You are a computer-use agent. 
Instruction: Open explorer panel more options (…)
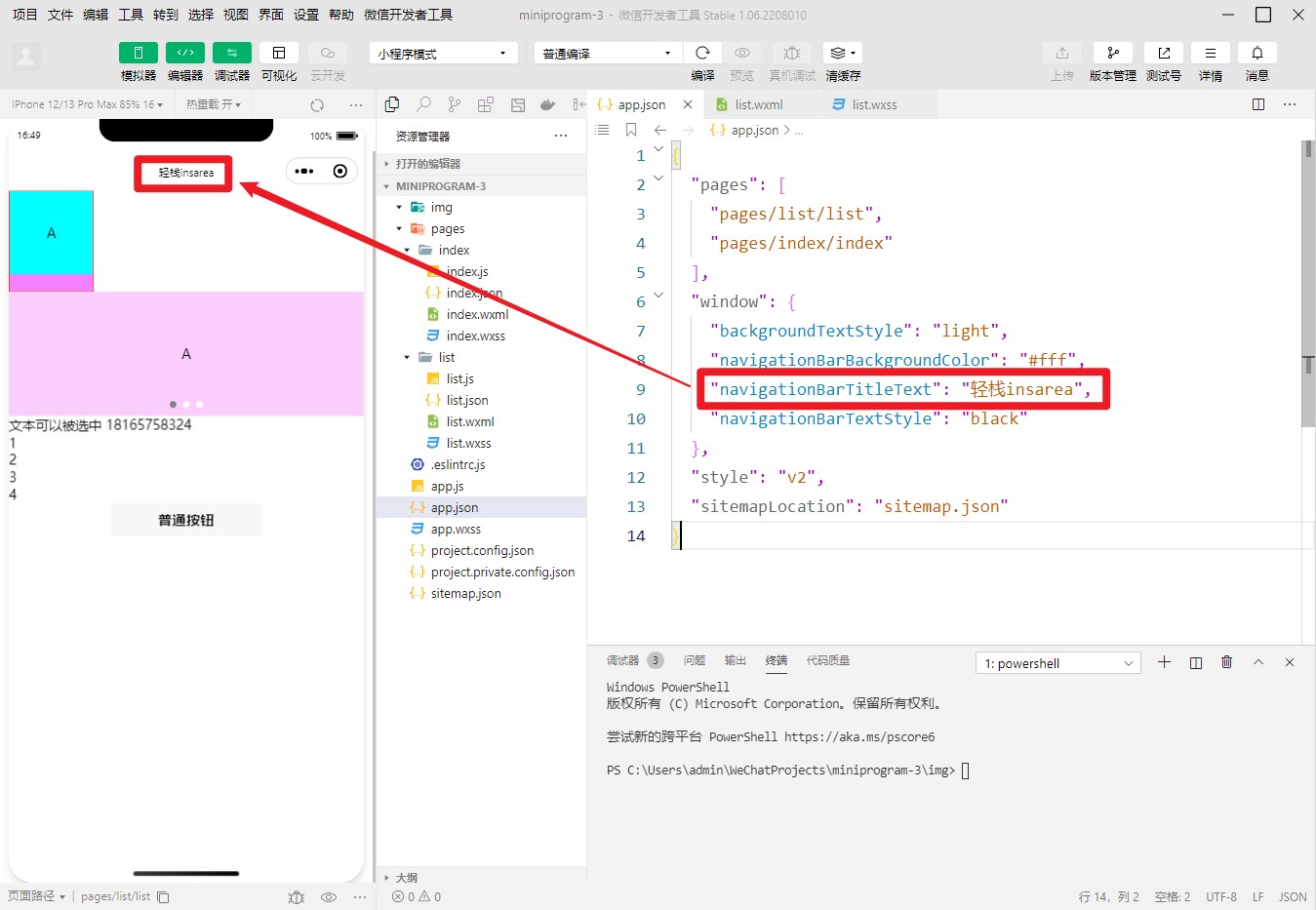pos(560,137)
